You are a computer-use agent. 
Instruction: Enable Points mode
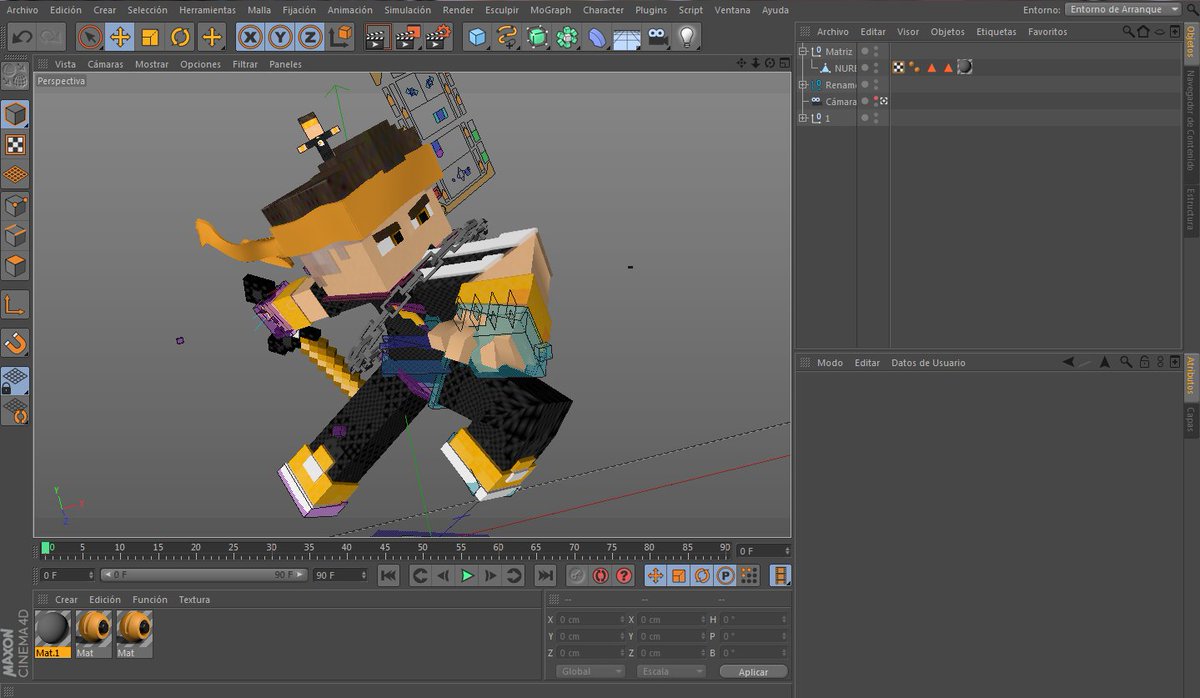pos(15,206)
